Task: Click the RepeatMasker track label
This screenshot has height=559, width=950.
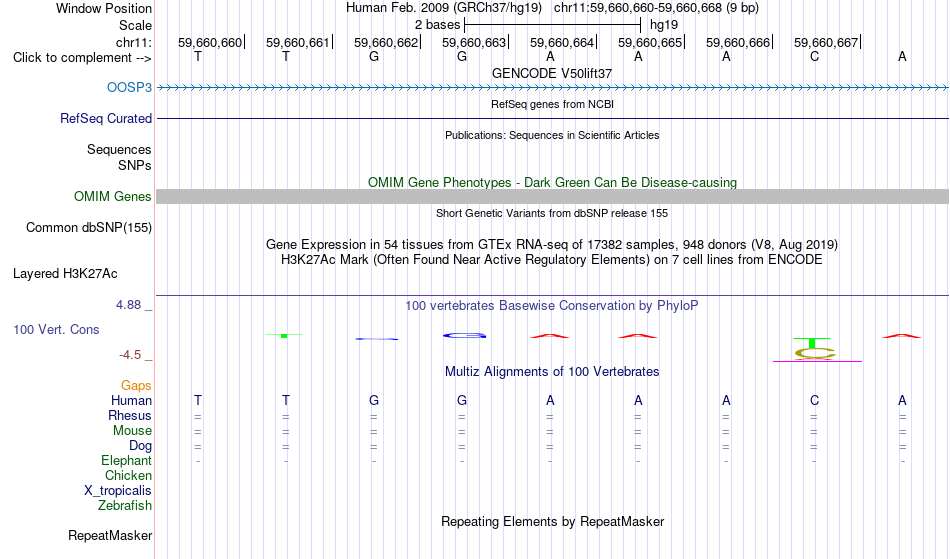Action: 110,535
